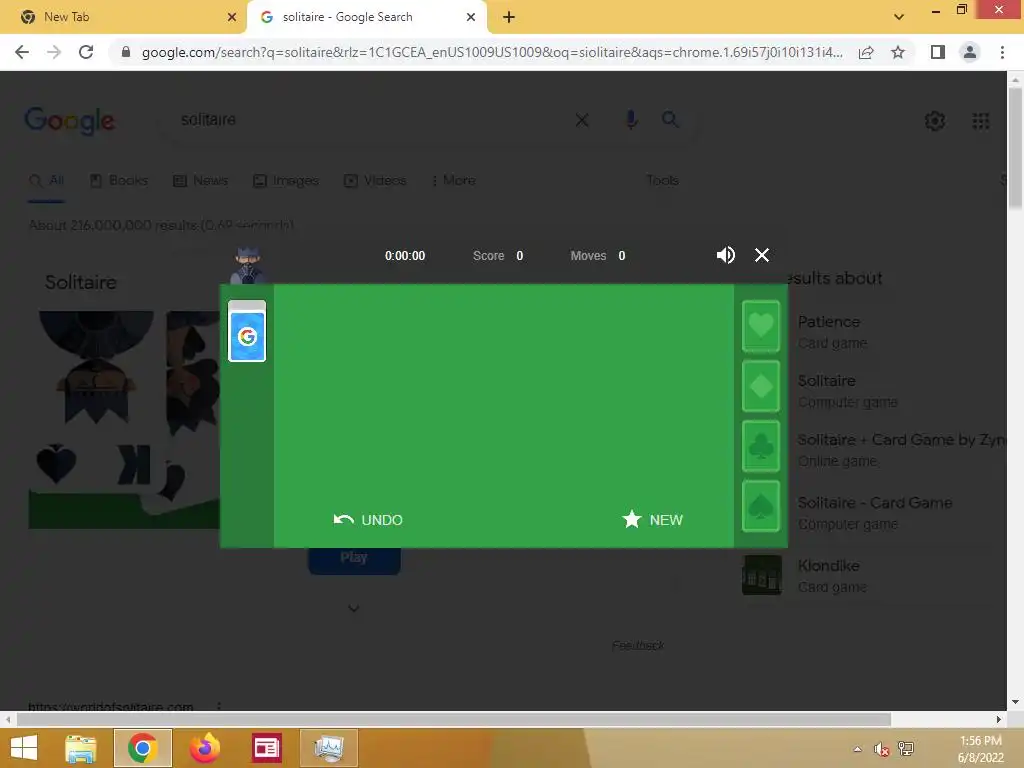
Task: Select the hearts foundation pile
Action: [761, 326]
